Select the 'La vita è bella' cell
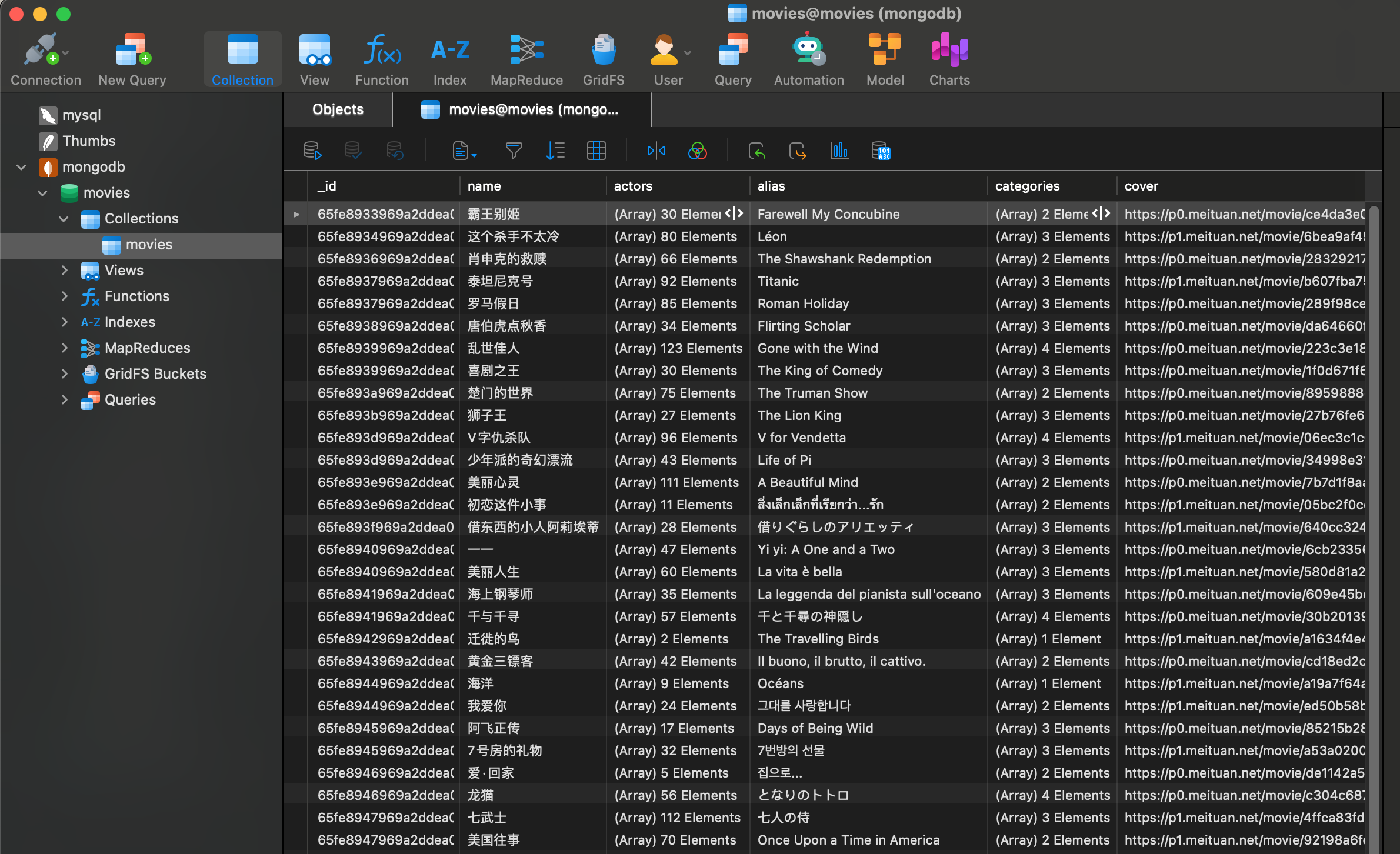 (x=868, y=572)
